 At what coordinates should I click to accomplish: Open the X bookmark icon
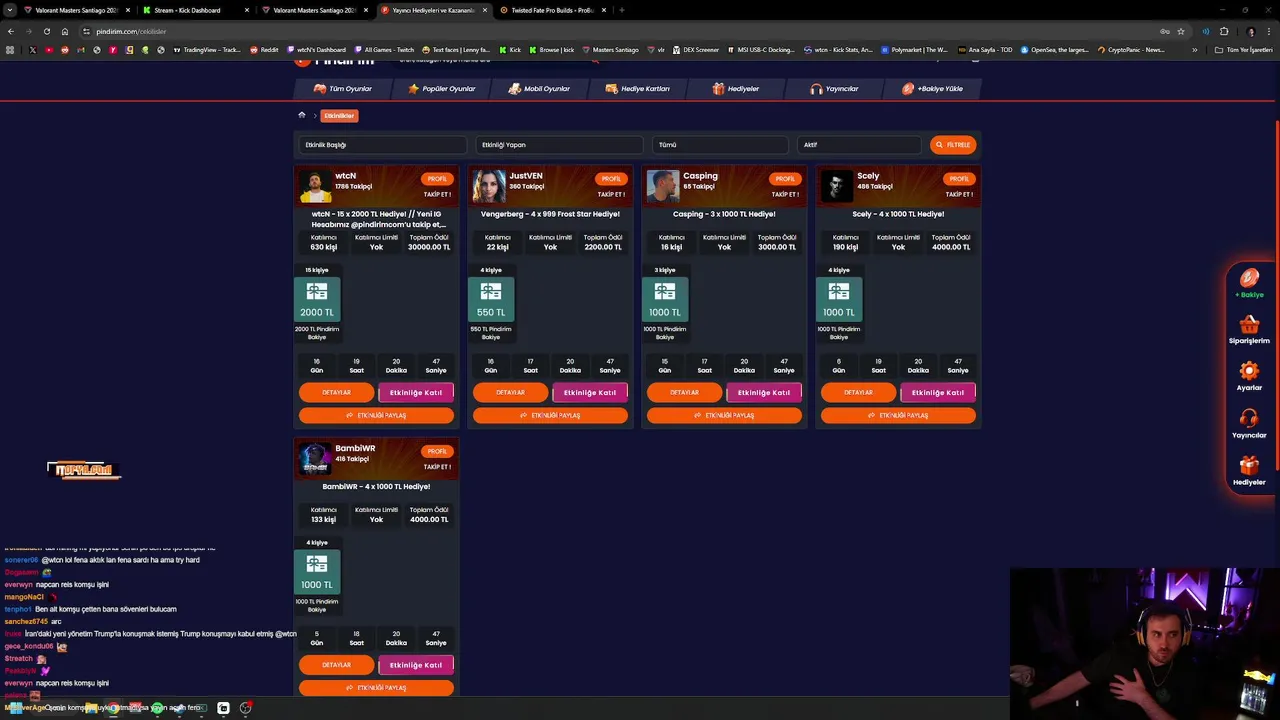pyautogui.click(x=32, y=50)
